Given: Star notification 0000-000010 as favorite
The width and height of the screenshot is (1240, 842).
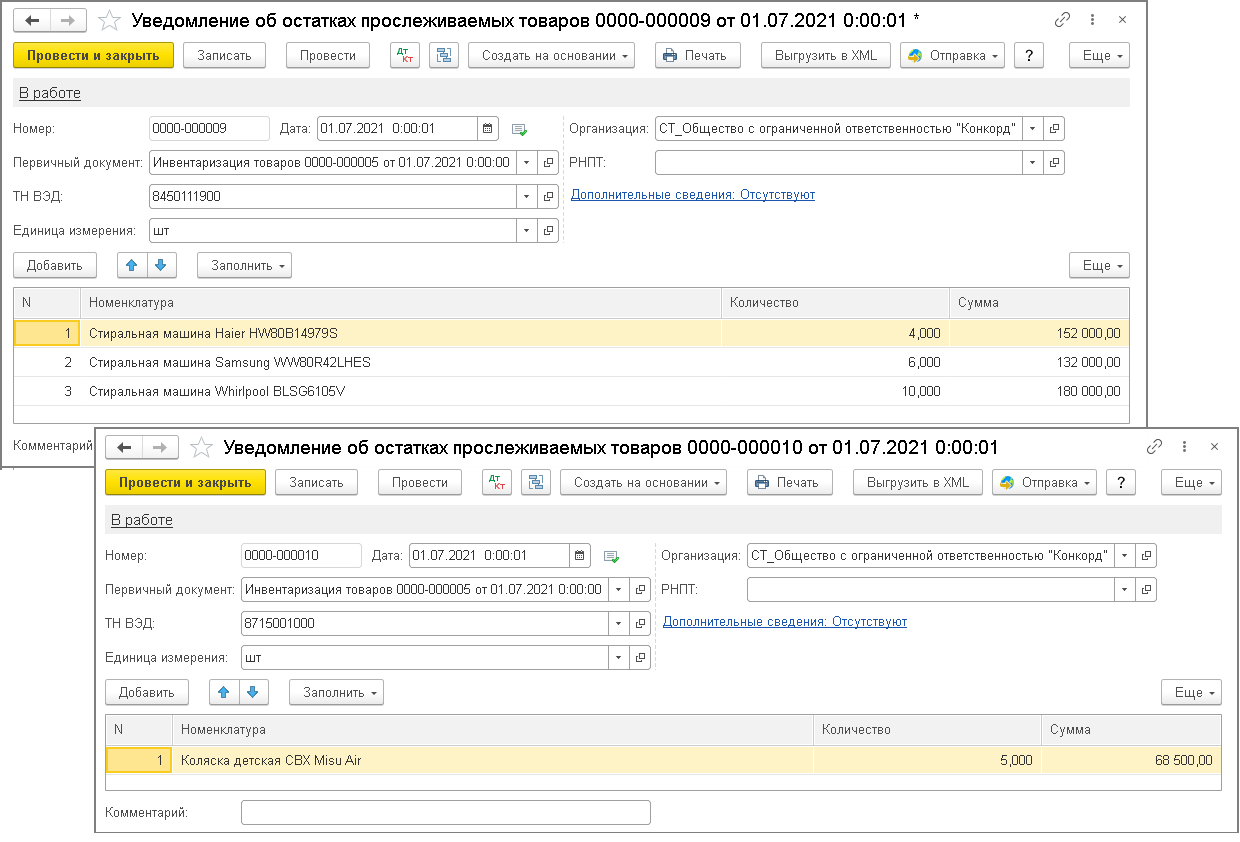Looking at the screenshot, I should (202, 447).
